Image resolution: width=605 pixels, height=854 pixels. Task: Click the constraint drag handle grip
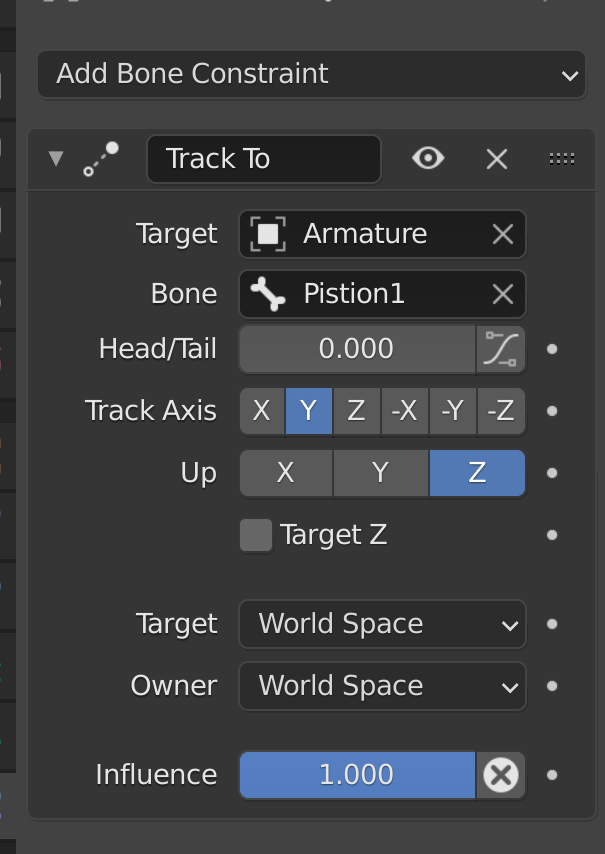[x=561, y=159]
